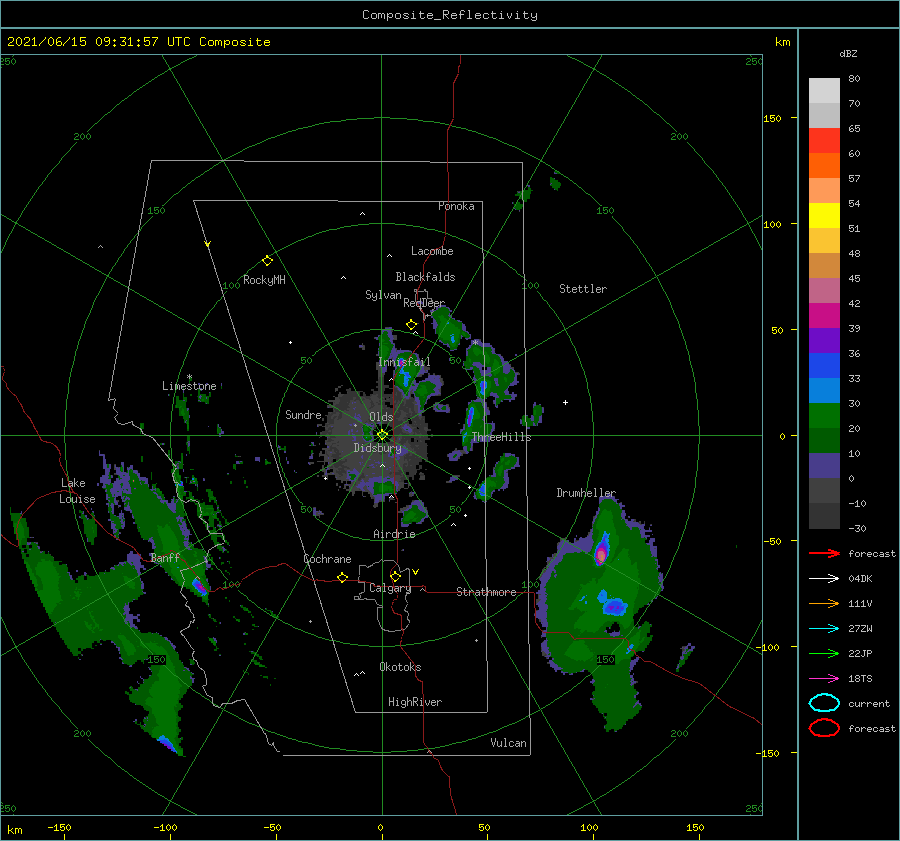
Task: Choose the magenta 18TS arrow legend icon
Action: coord(824,679)
